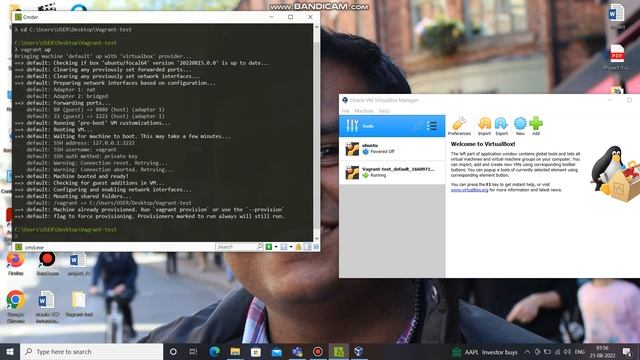Viewport: 640px width, 360px height.
Task: Create a New virtual machine in VirtualBox
Action: click(520, 126)
